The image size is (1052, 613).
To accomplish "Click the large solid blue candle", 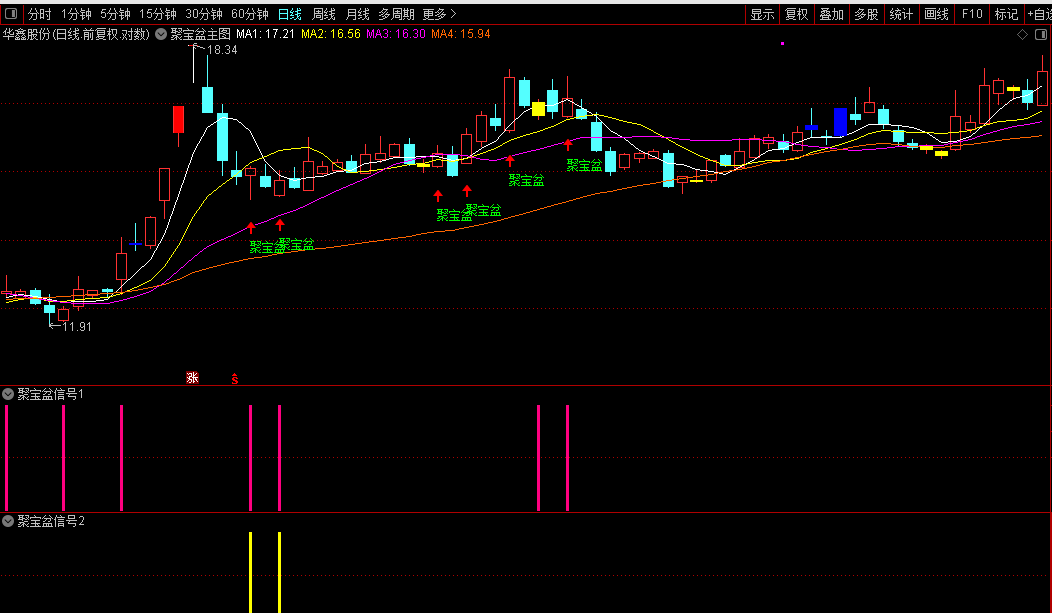I will pos(841,122).
